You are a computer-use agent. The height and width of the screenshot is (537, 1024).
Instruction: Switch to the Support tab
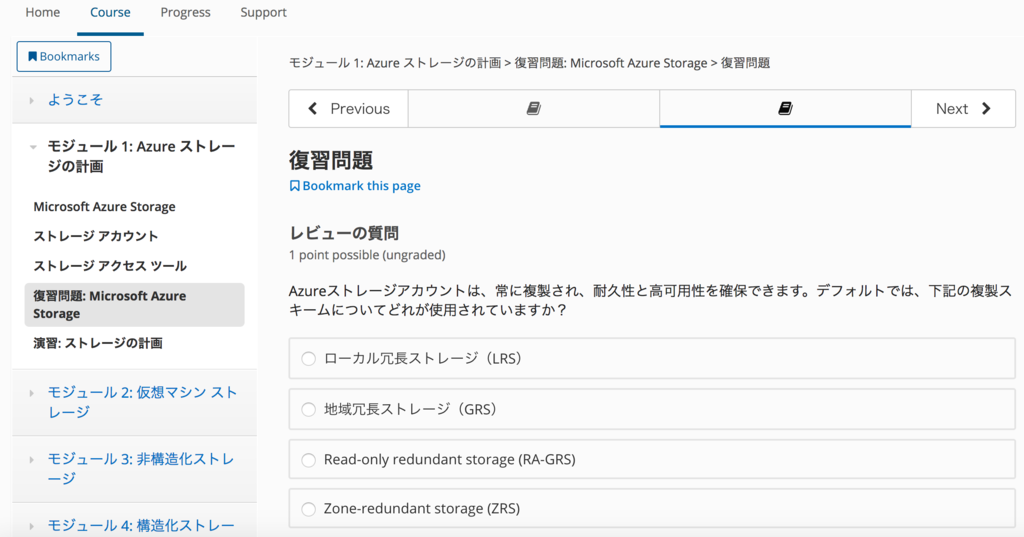[263, 13]
